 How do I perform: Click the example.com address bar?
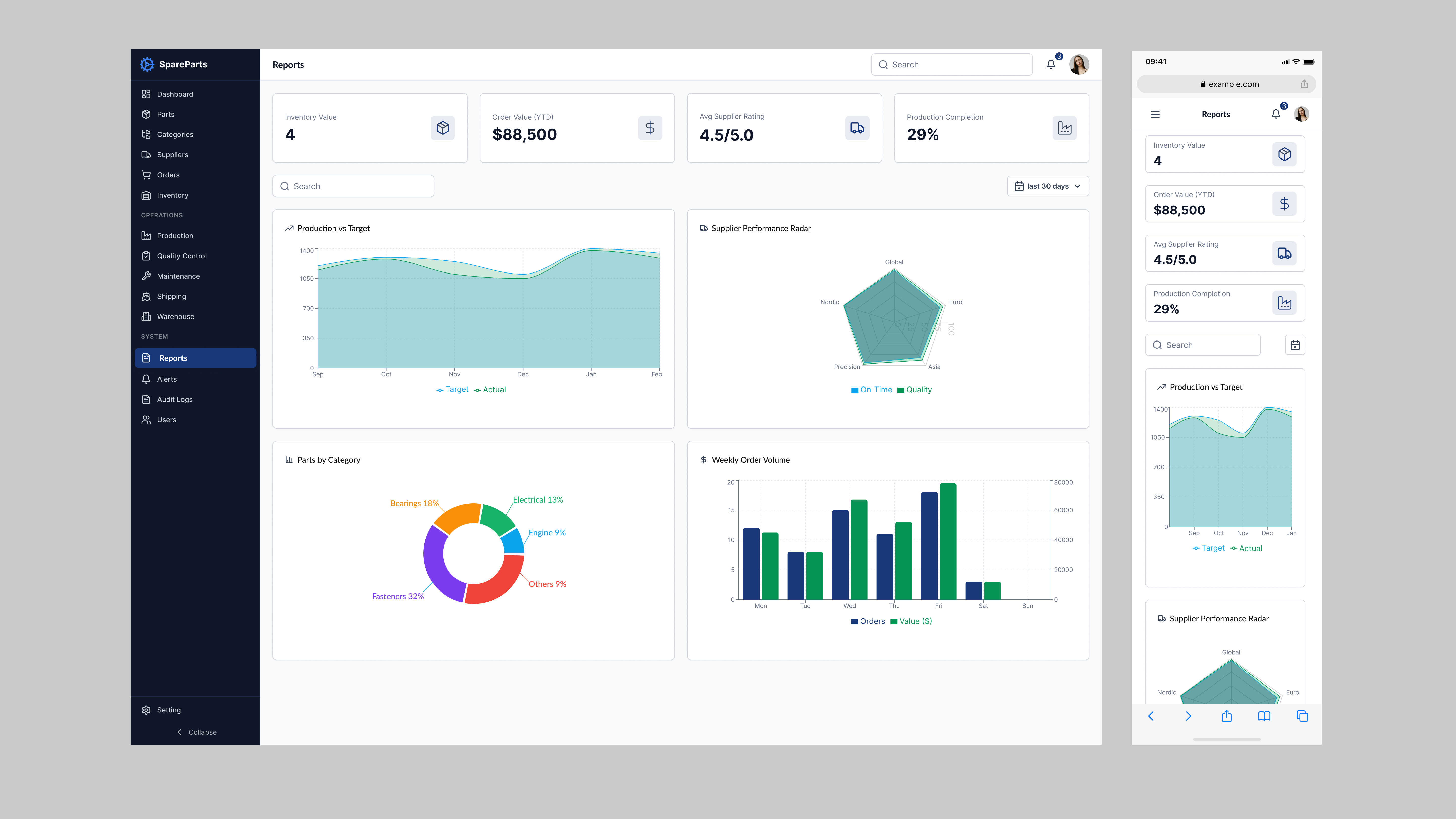point(1226,84)
